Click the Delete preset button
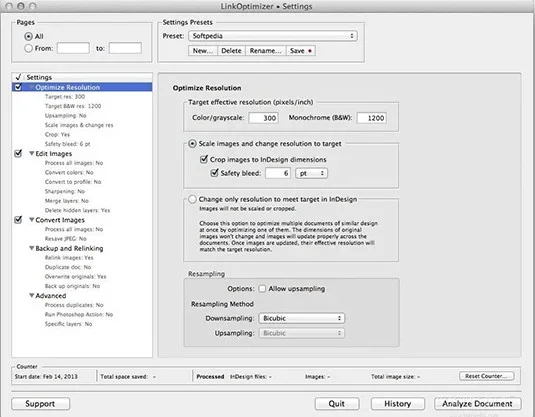Viewport: 535px width, 417px height. click(x=231, y=51)
